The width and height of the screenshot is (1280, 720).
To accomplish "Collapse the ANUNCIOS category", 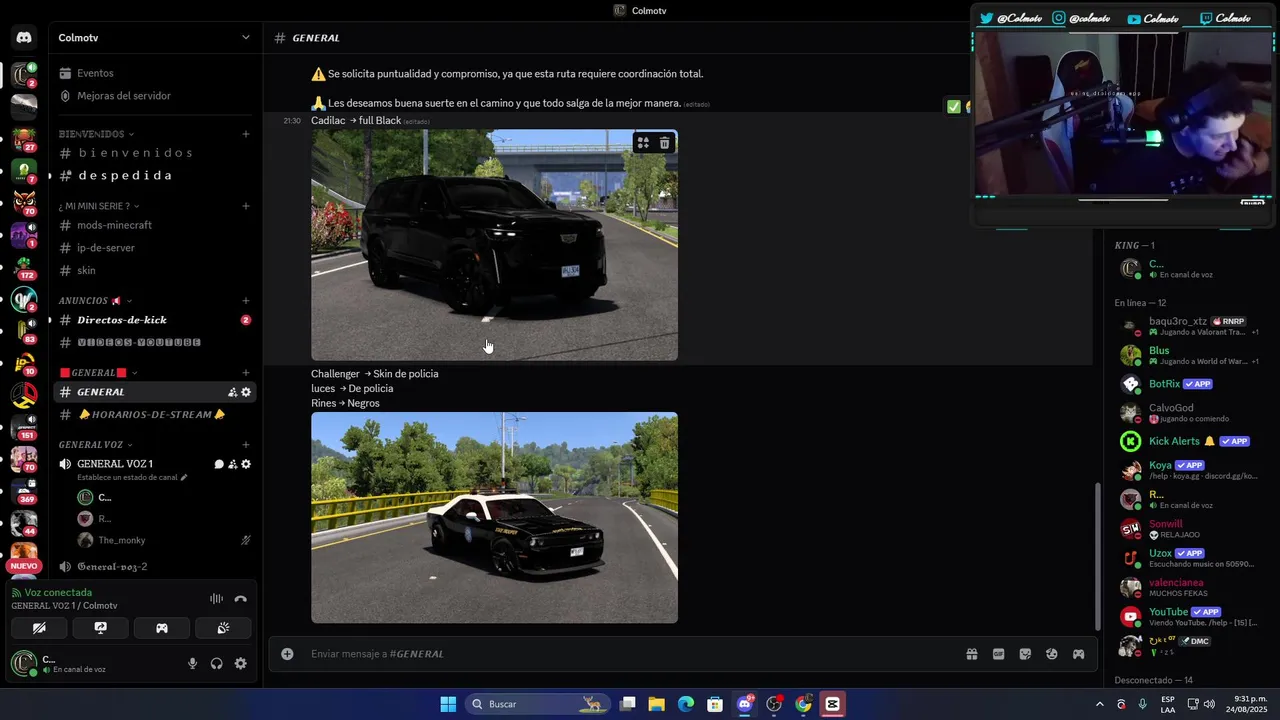I will click(x=95, y=300).
